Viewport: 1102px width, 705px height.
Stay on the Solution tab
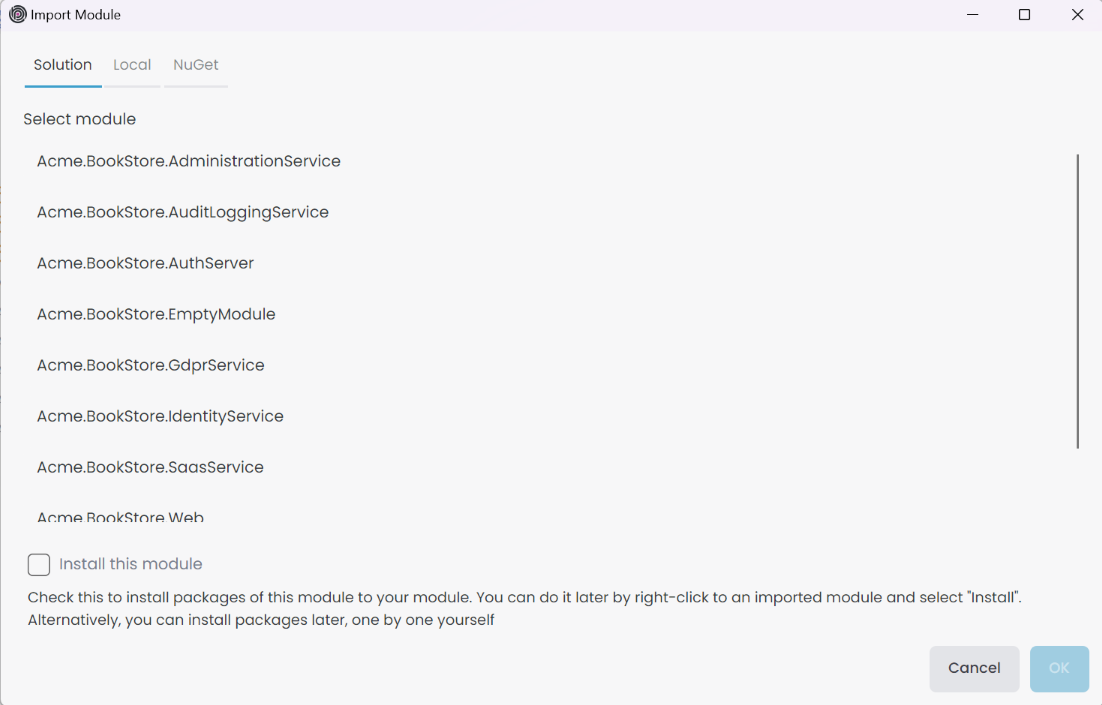coord(62,64)
